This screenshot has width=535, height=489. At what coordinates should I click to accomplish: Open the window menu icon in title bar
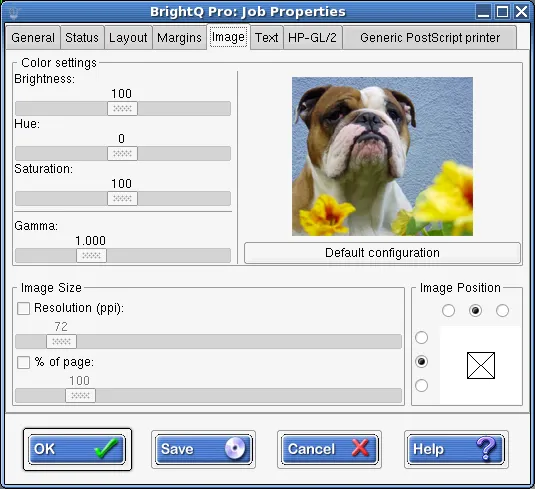(x=14, y=12)
